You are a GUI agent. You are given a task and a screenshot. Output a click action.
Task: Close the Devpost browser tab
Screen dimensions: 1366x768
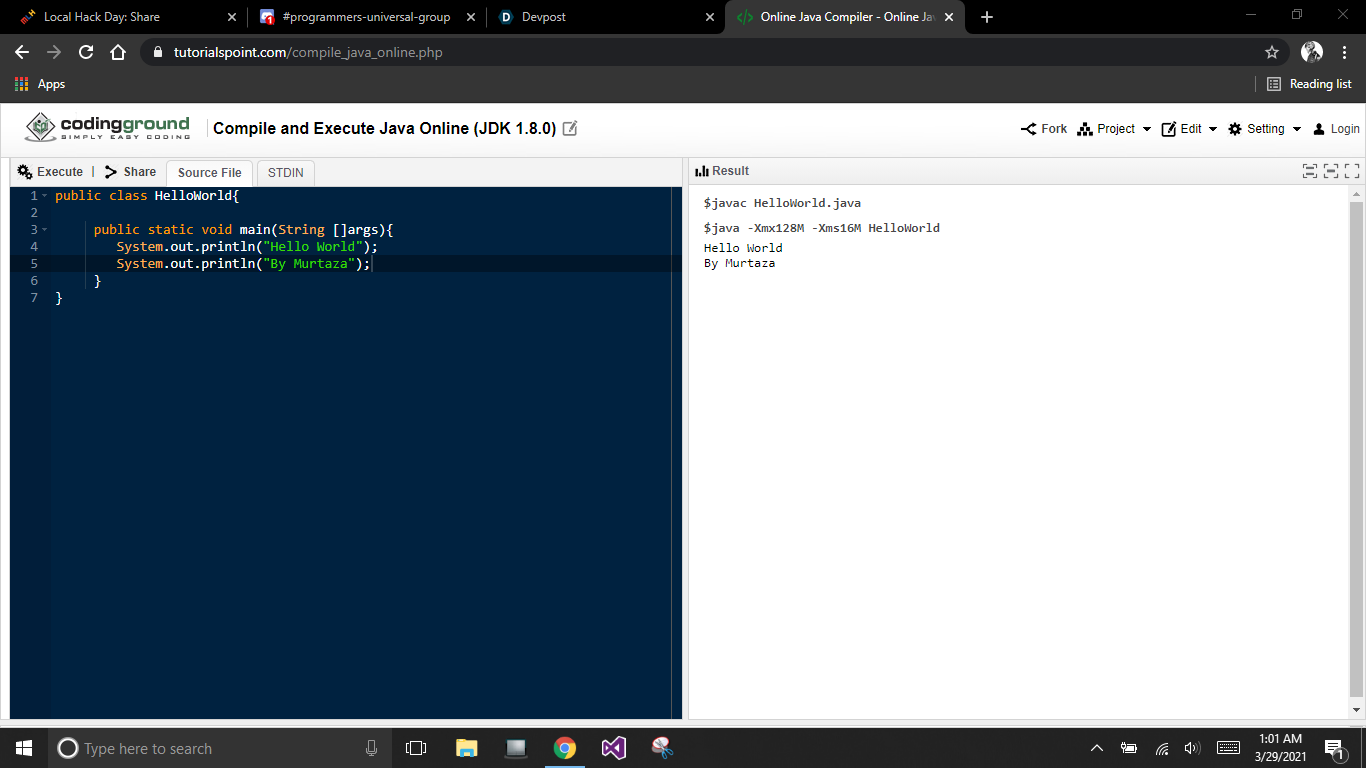(x=710, y=17)
